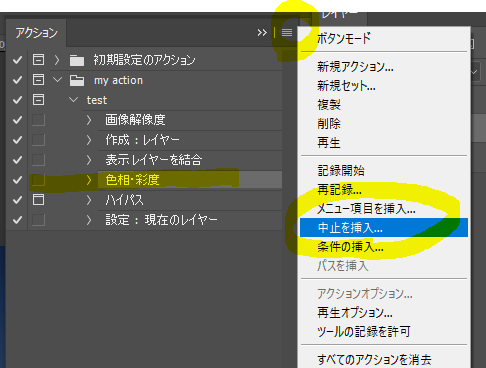The height and width of the screenshot is (368, 486).
Task: Choose 新規セット... from the menu
Action: (x=384, y=86)
